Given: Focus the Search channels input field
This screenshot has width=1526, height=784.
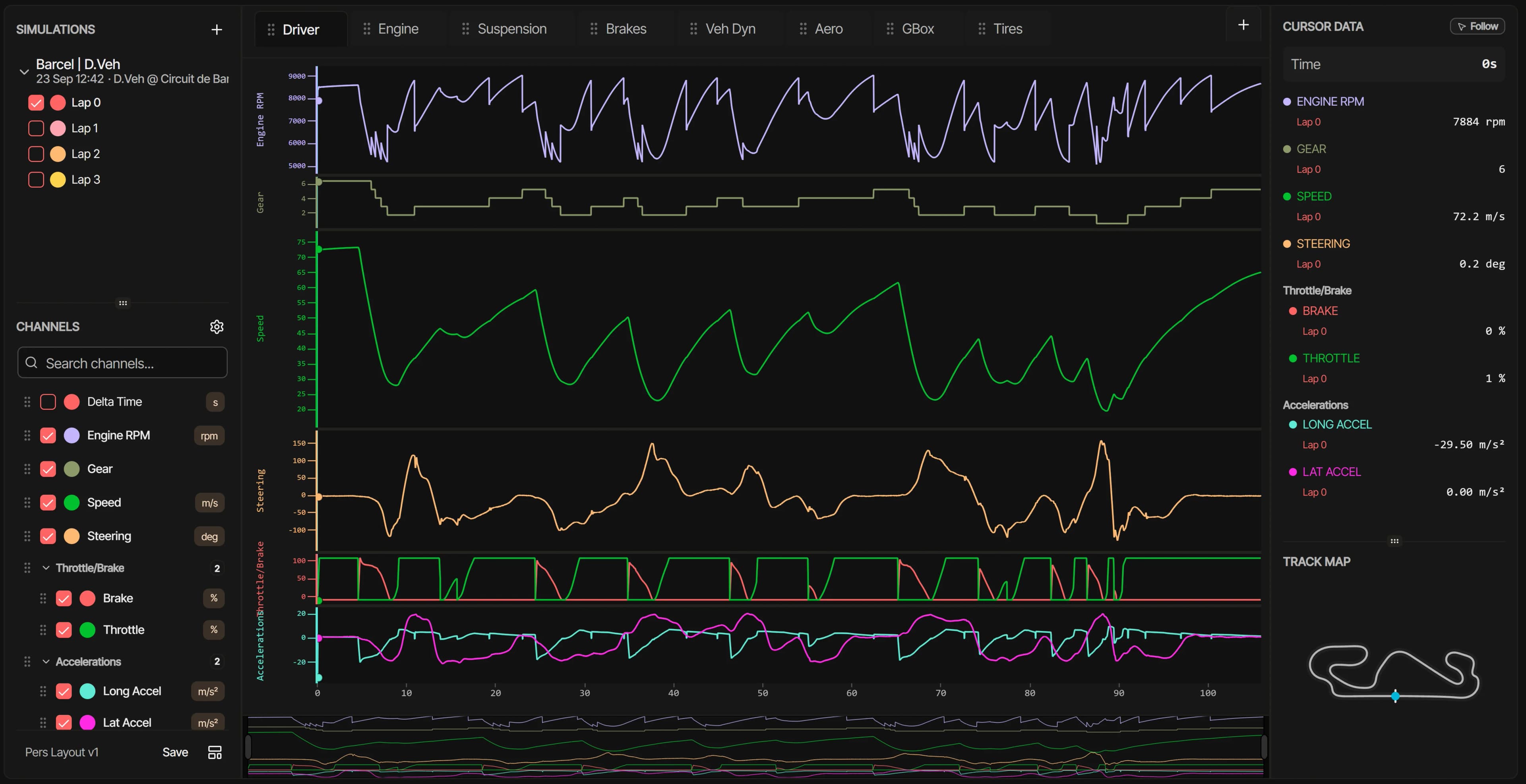Looking at the screenshot, I should pyautogui.click(x=123, y=363).
